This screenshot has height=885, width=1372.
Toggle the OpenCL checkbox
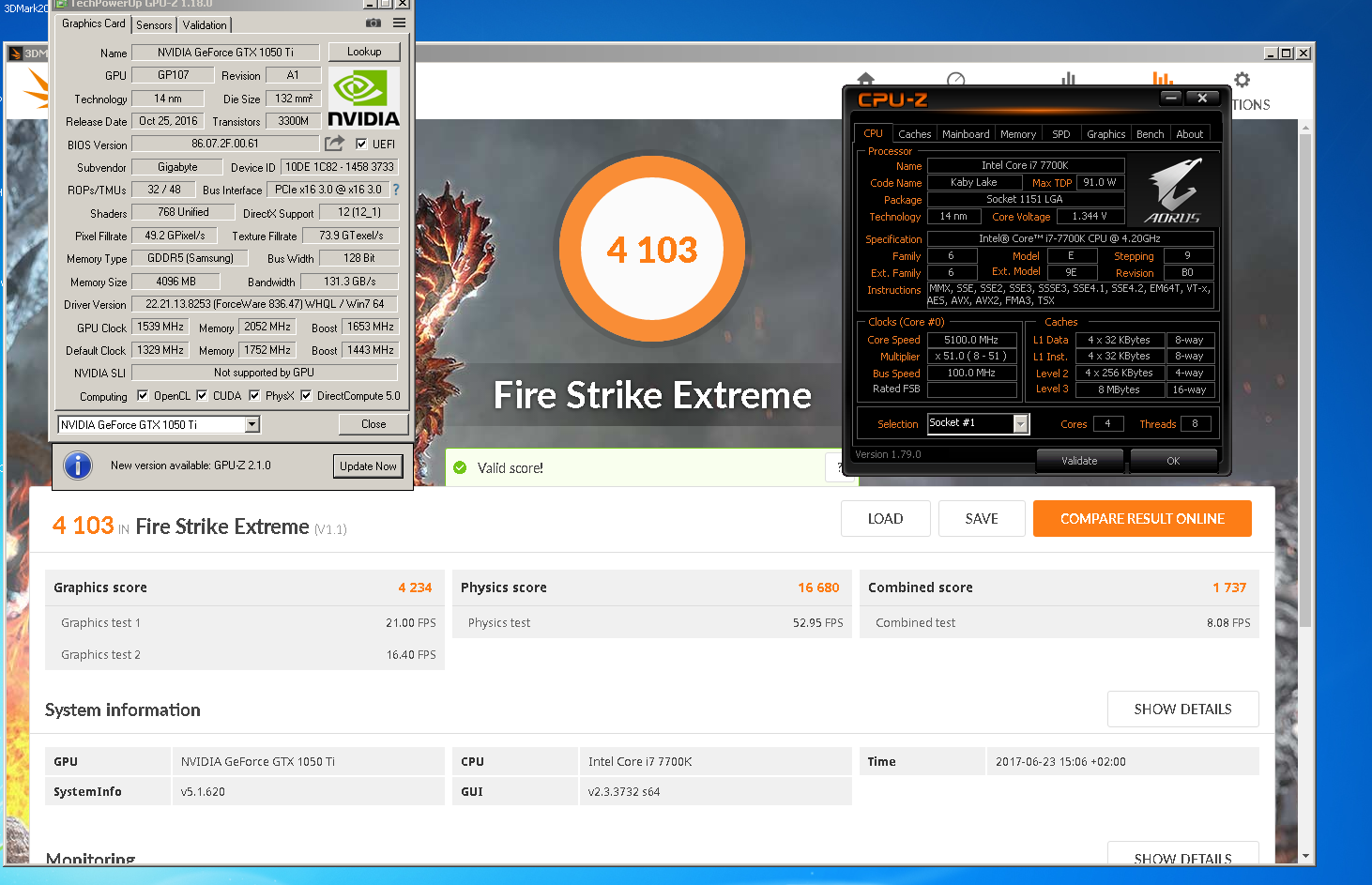point(143,395)
